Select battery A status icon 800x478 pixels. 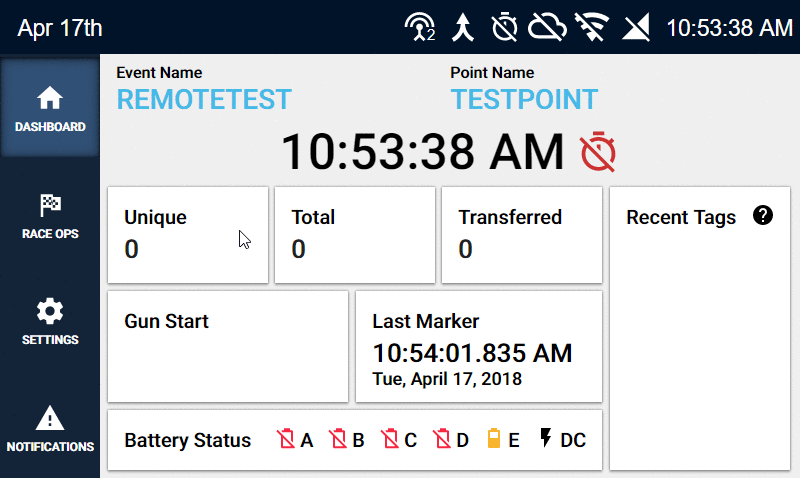point(286,439)
